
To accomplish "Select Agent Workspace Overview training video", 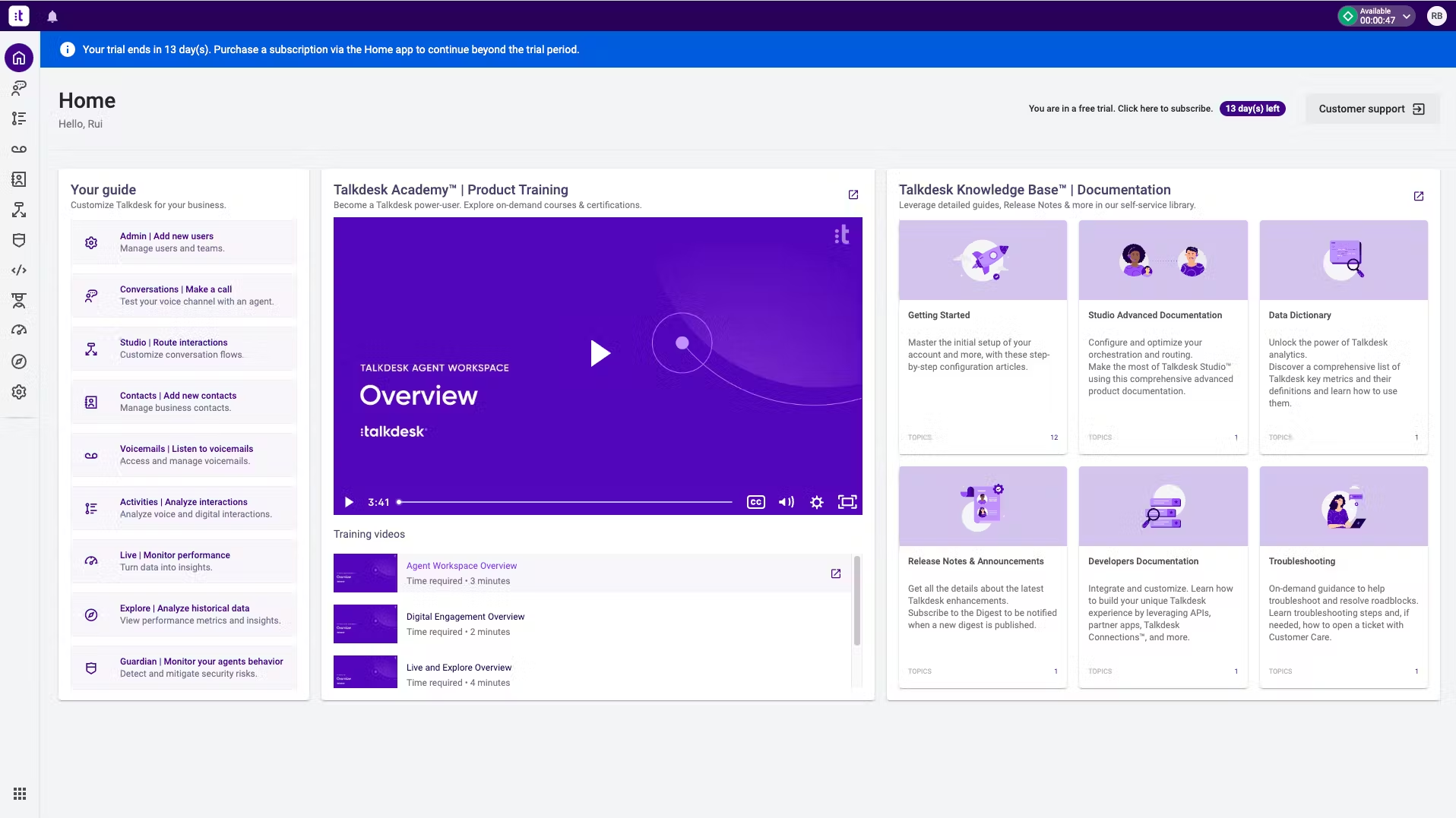I will coord(592,573).
